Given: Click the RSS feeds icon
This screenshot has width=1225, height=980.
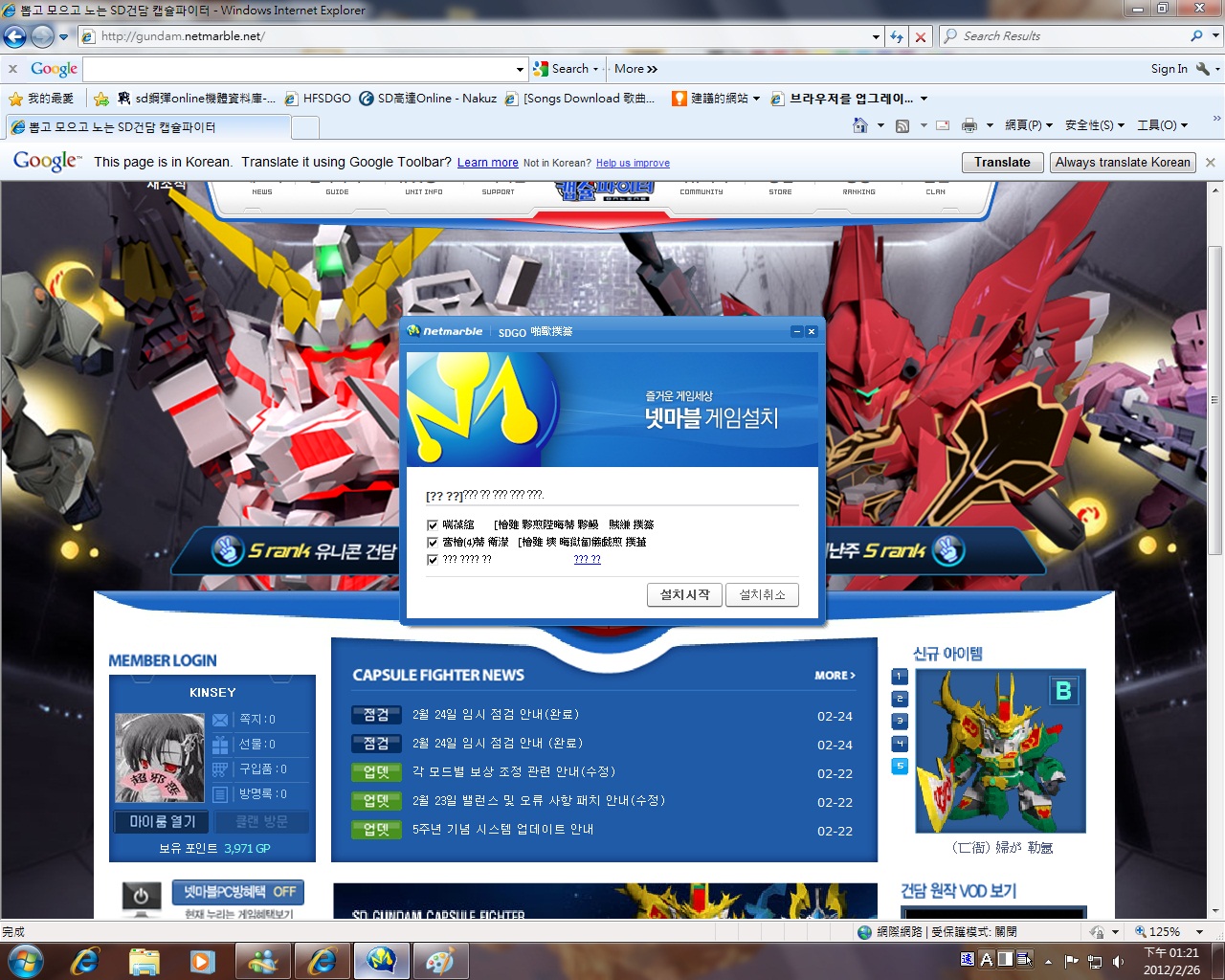Looking at the screenshot, I should [902, 125].
